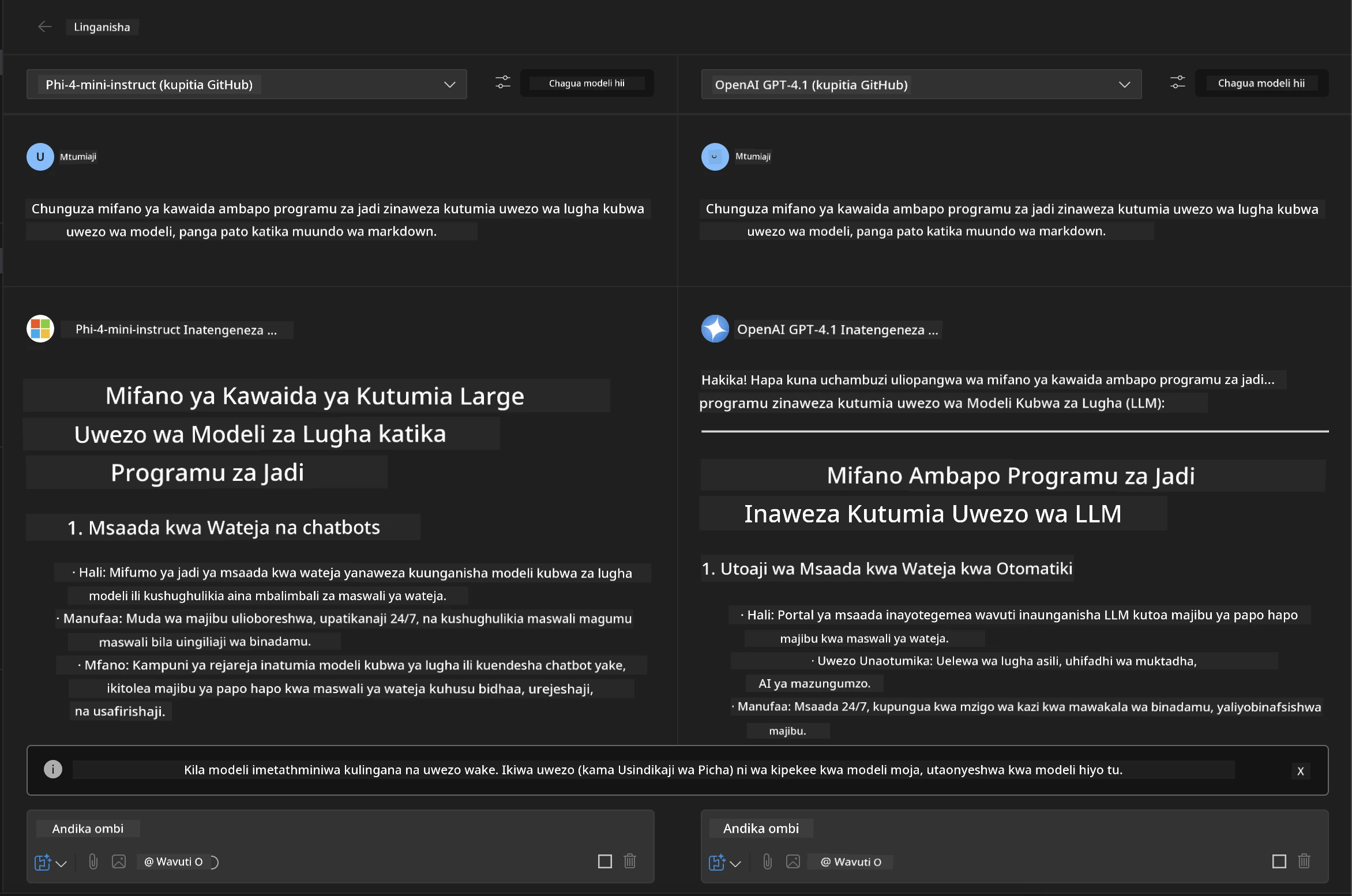The image size is (1352, 896).
Task: Click the right Mtumiaji user avatar
Action: [x=715, y=157]
